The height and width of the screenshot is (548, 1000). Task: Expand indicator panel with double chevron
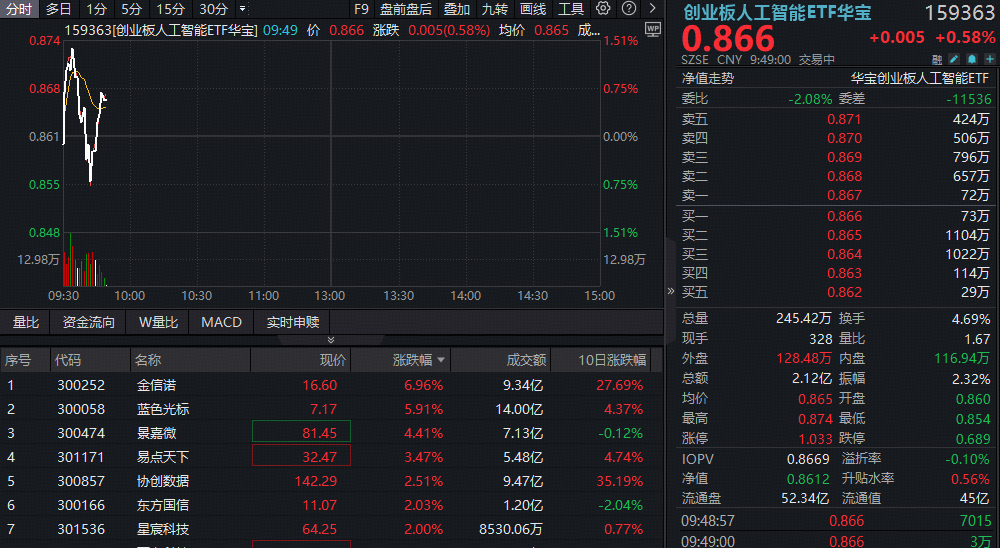pyautogui.click(x=330, y=339)
